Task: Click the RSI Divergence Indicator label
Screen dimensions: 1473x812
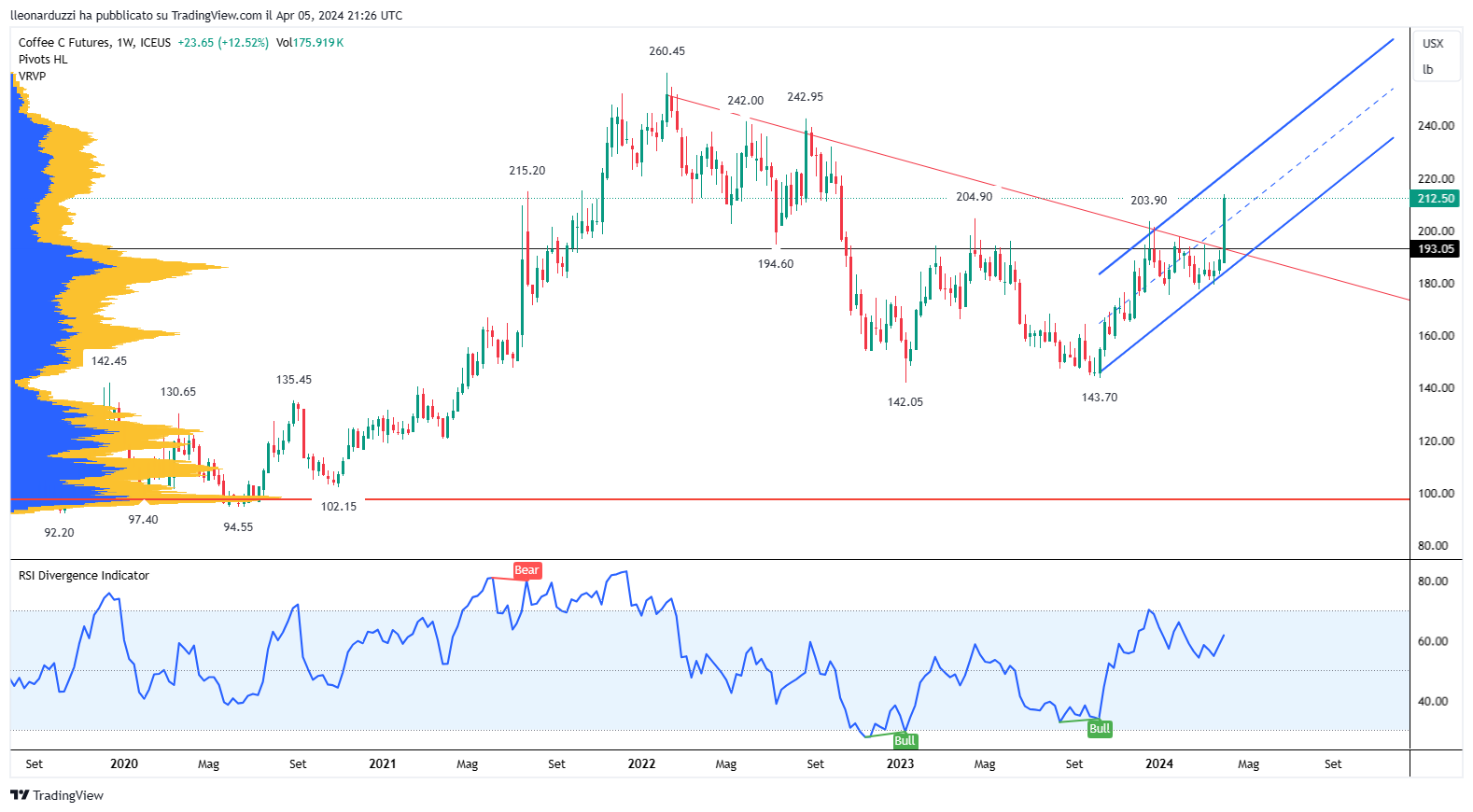Action: click(84, 576)
